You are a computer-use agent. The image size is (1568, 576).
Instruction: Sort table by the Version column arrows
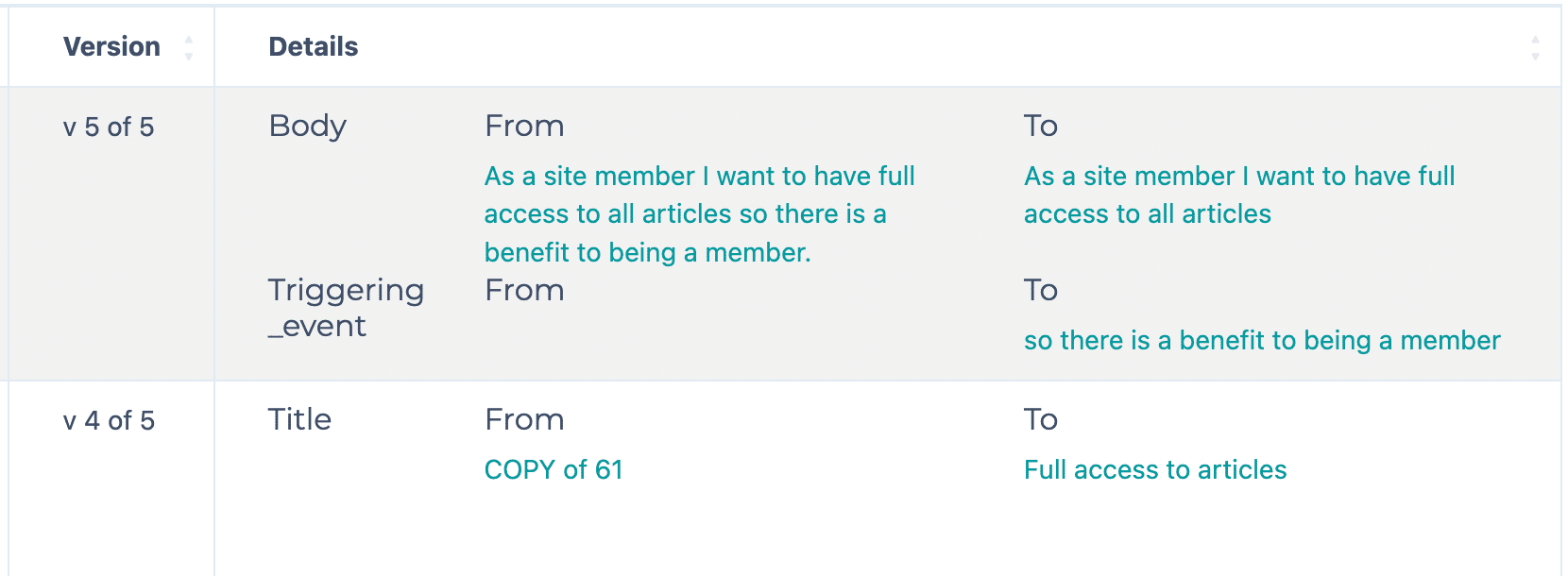click(189, 47)
